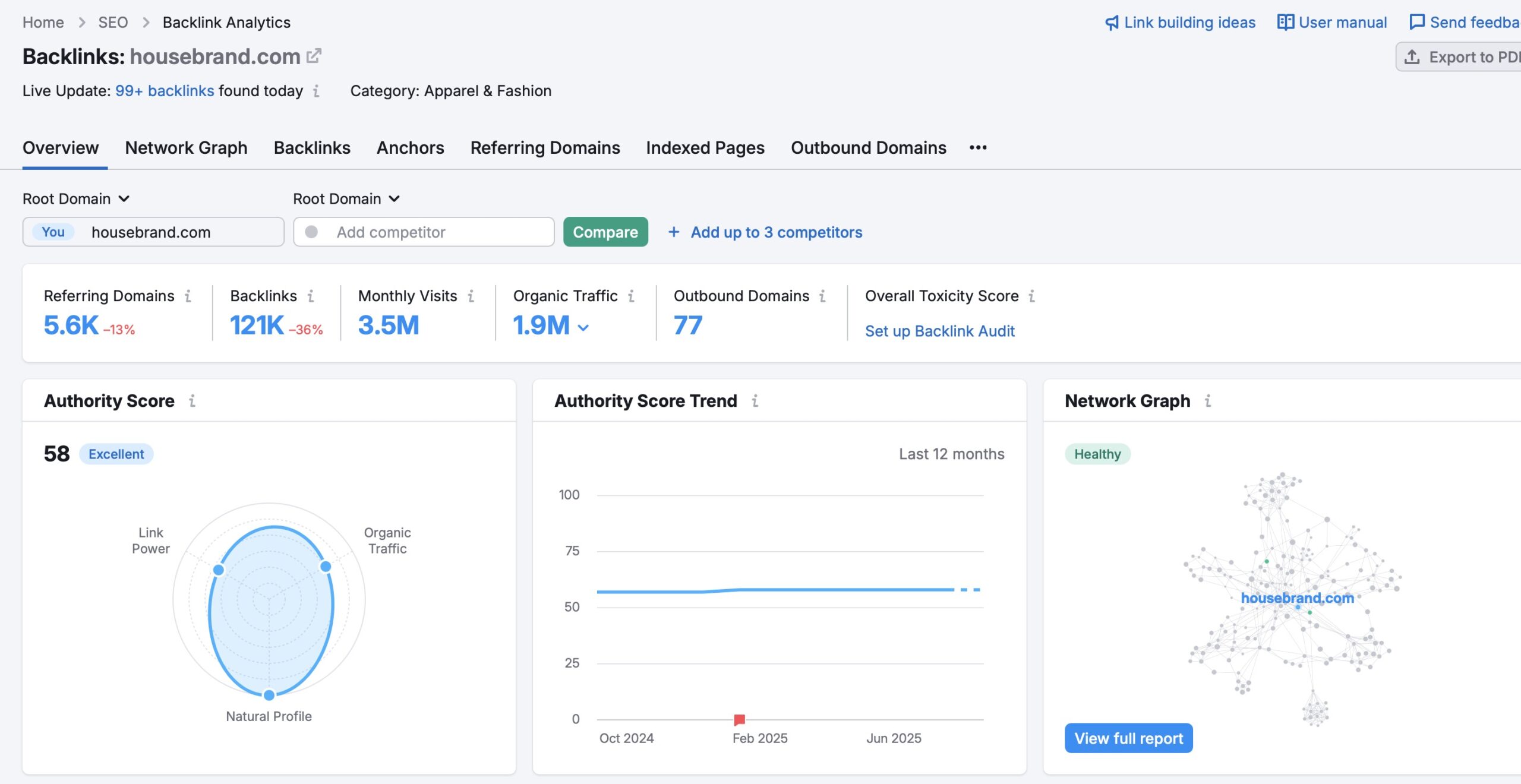Show info icon for Authority Score Trend
This screenshot has width=1521, height=784.
(755, 401)
